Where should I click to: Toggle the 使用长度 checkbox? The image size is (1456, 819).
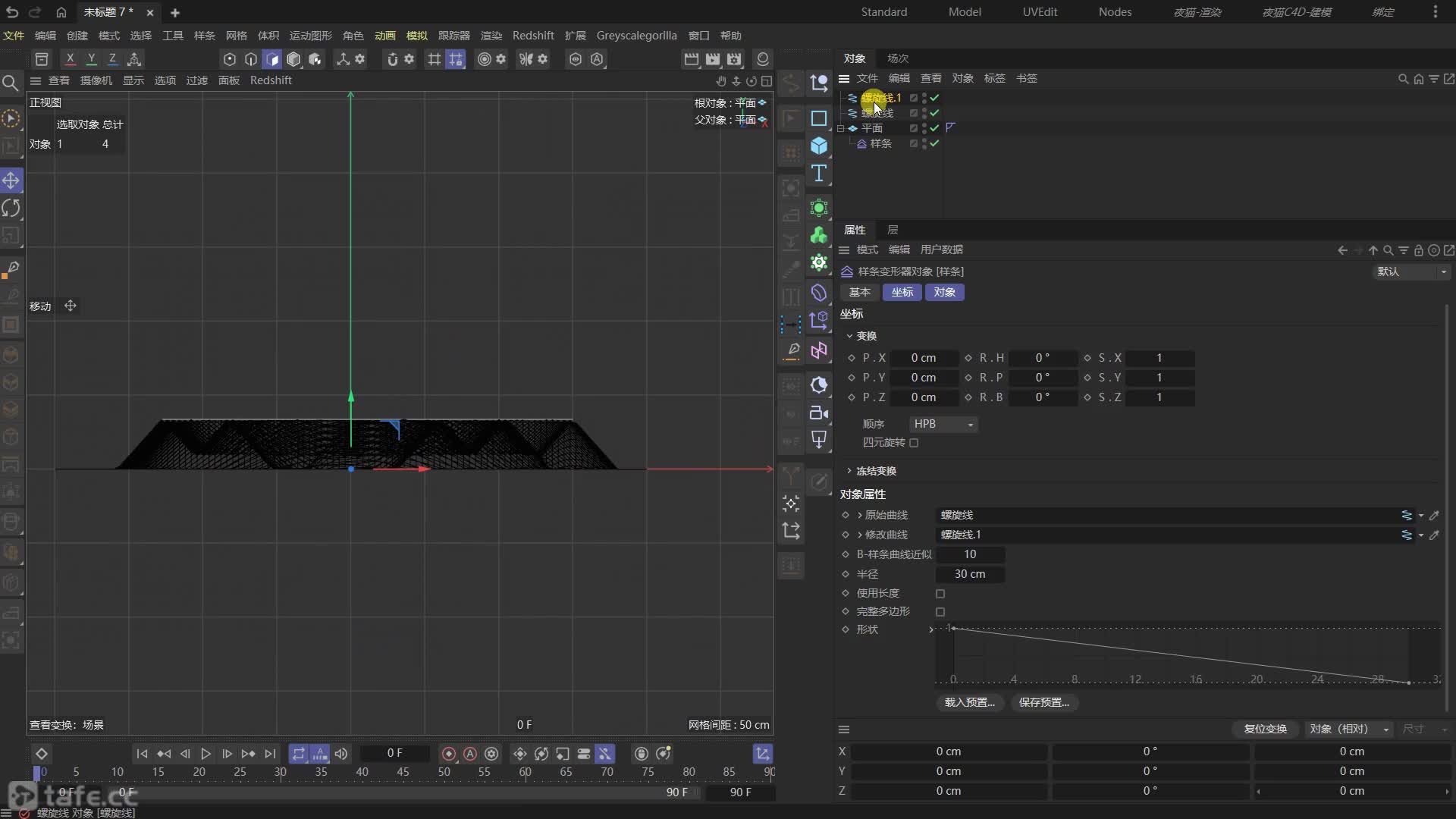(940, 594)
